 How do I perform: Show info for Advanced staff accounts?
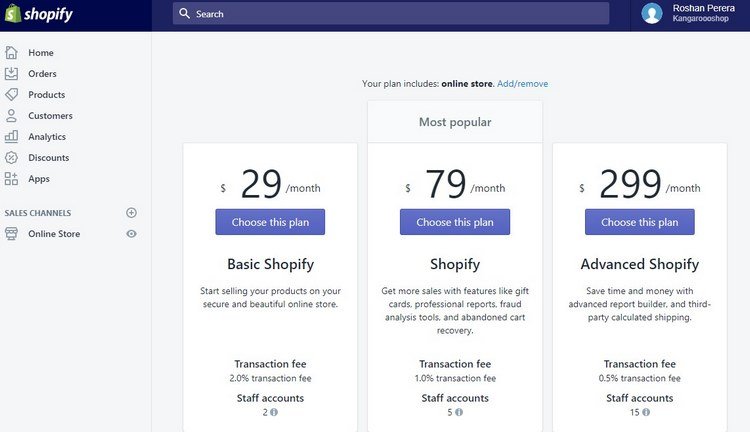coord(646,412)
